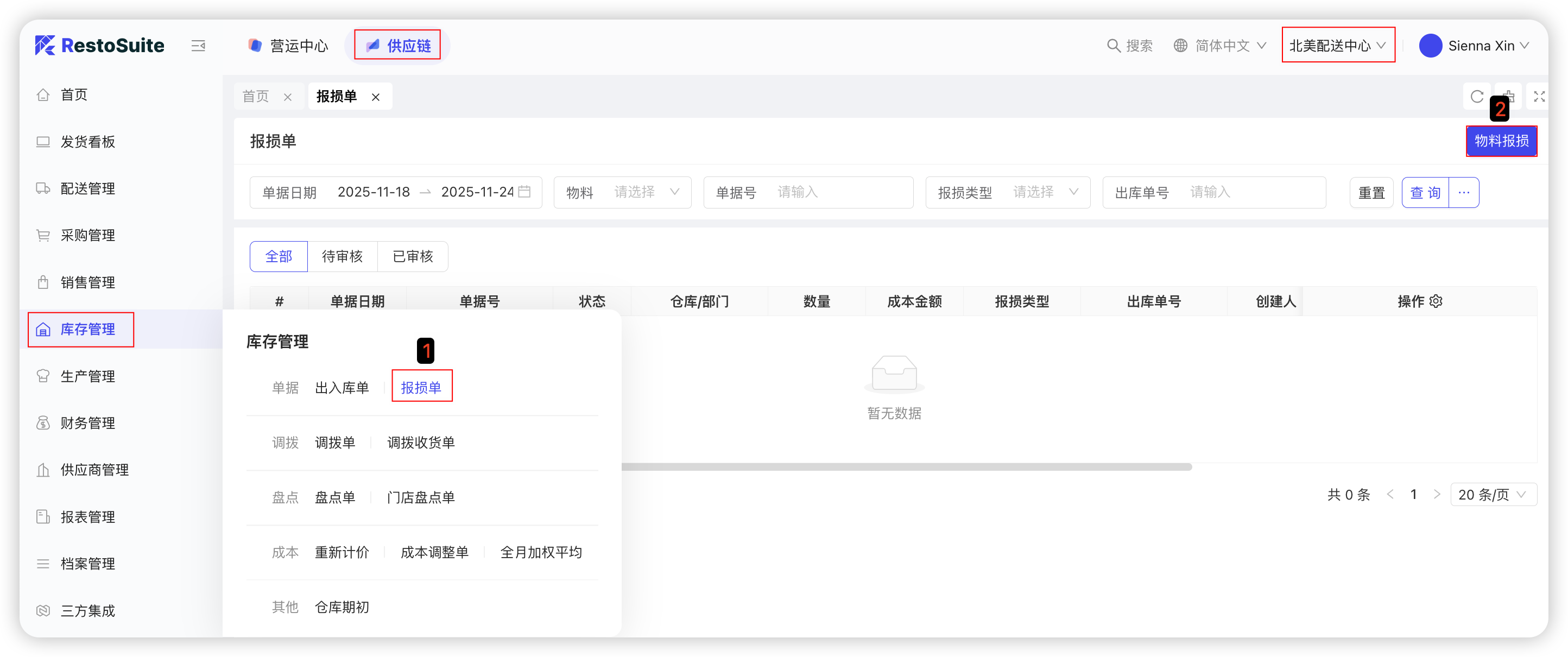
Task: Click the search magnifier icon
Action: (1114, 46)
